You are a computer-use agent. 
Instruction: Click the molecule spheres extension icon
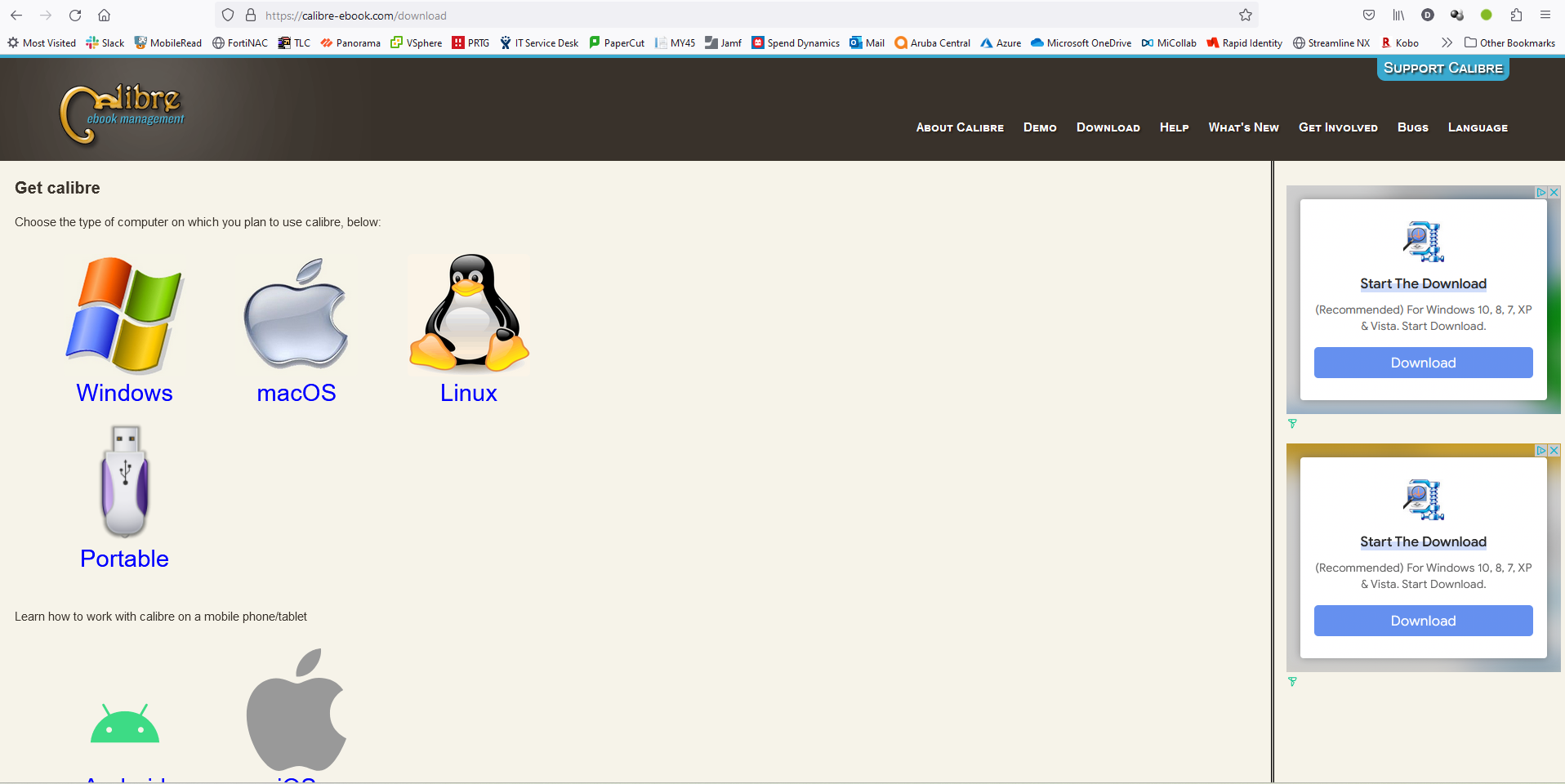coord(1457,16)
